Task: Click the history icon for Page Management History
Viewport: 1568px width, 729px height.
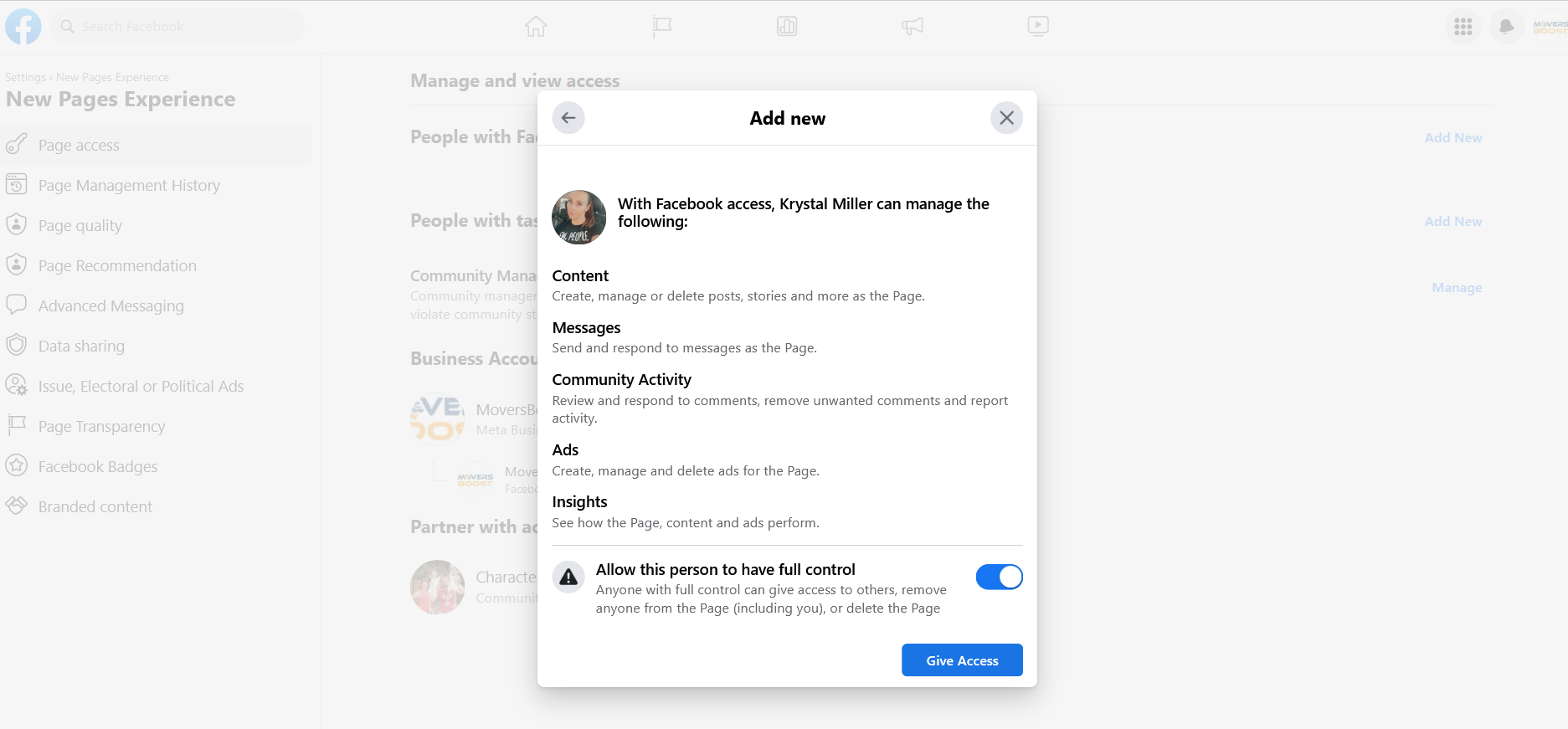Action: (17, 184)
